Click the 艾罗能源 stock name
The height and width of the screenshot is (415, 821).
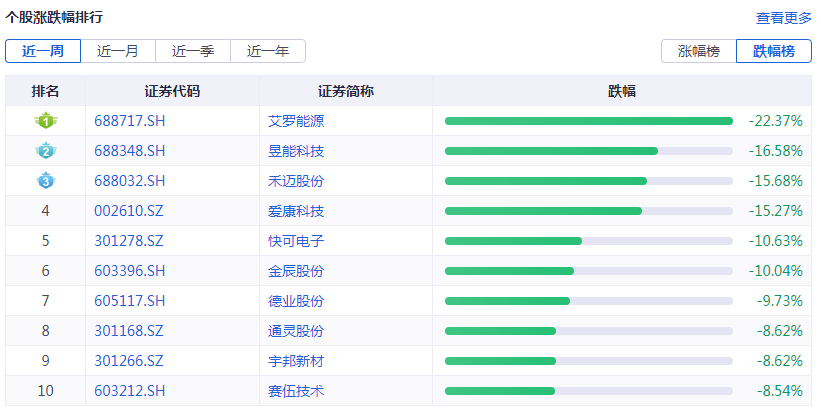click(296, 121)
